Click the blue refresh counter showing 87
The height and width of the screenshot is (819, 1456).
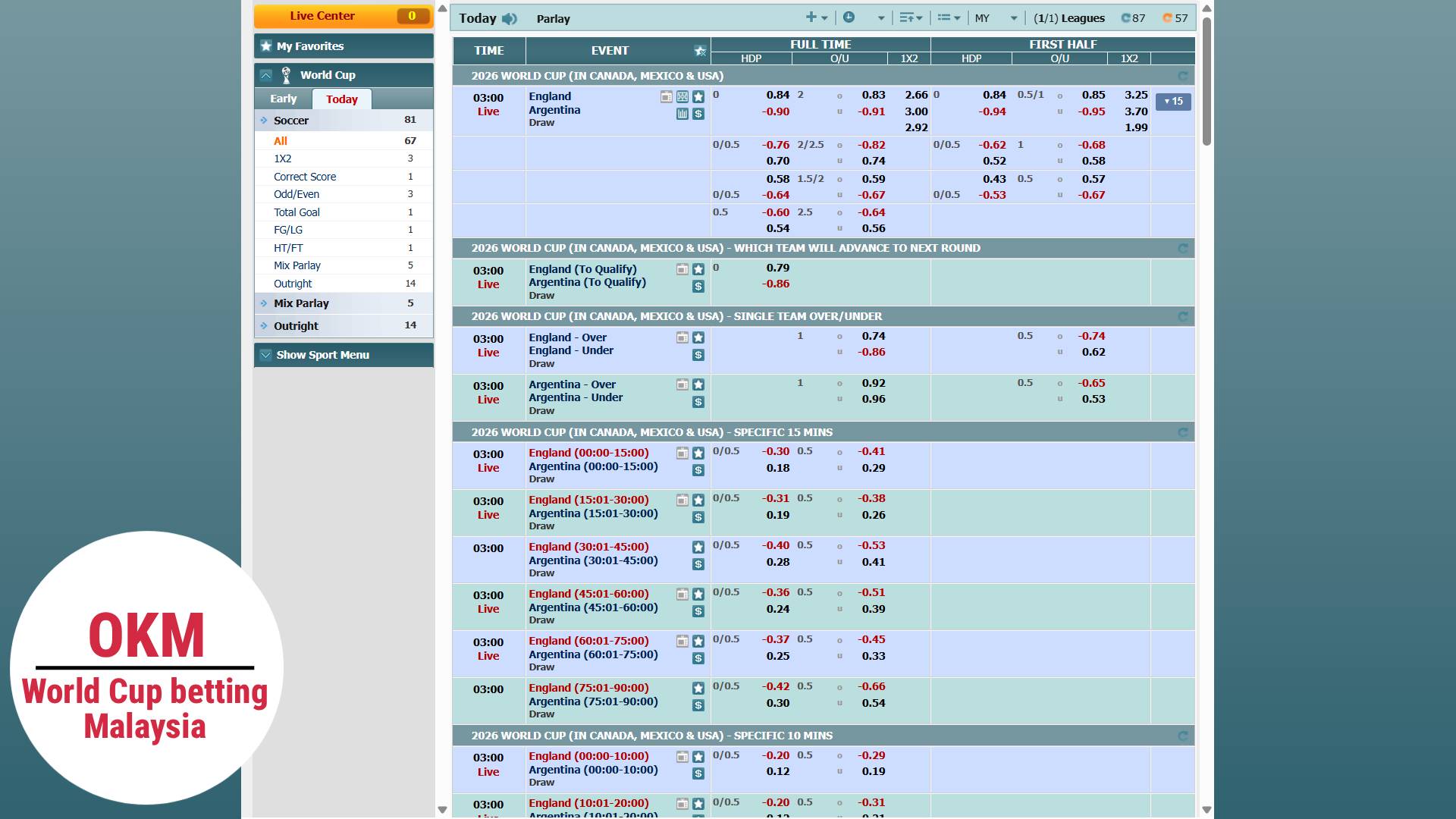1134,18
